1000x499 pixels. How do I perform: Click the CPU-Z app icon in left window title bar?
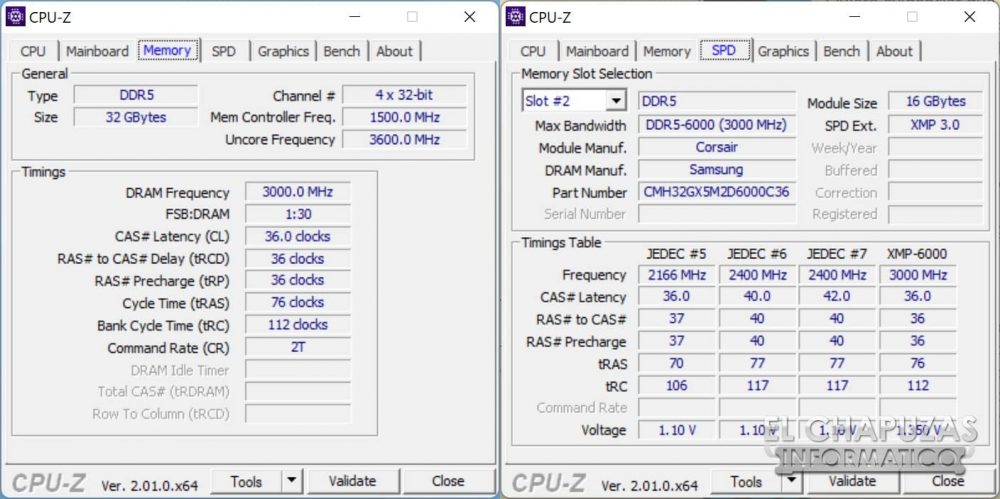click(x=15, y=16)
